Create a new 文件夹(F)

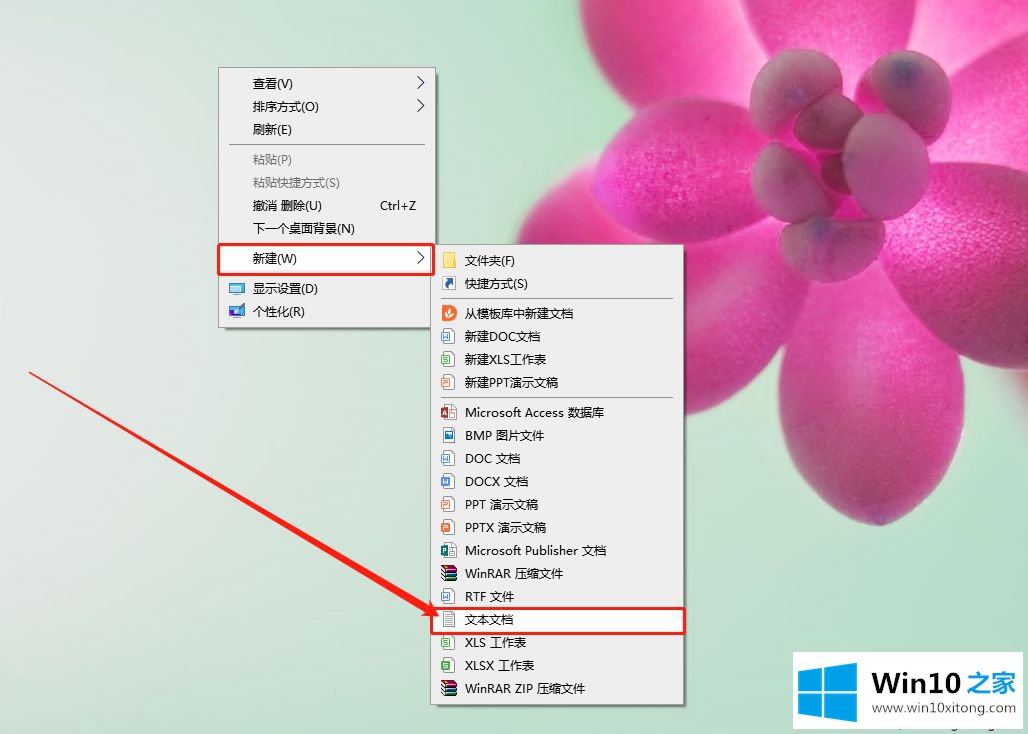(x=557, y=260)
